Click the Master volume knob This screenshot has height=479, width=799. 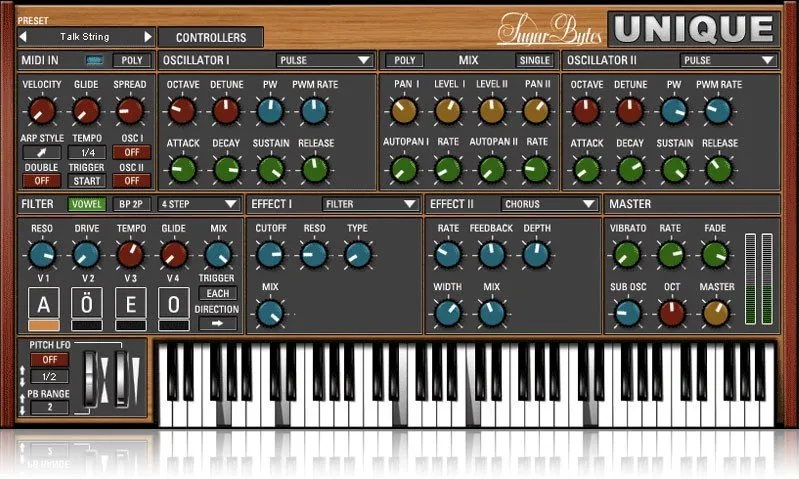pos(716,313)
